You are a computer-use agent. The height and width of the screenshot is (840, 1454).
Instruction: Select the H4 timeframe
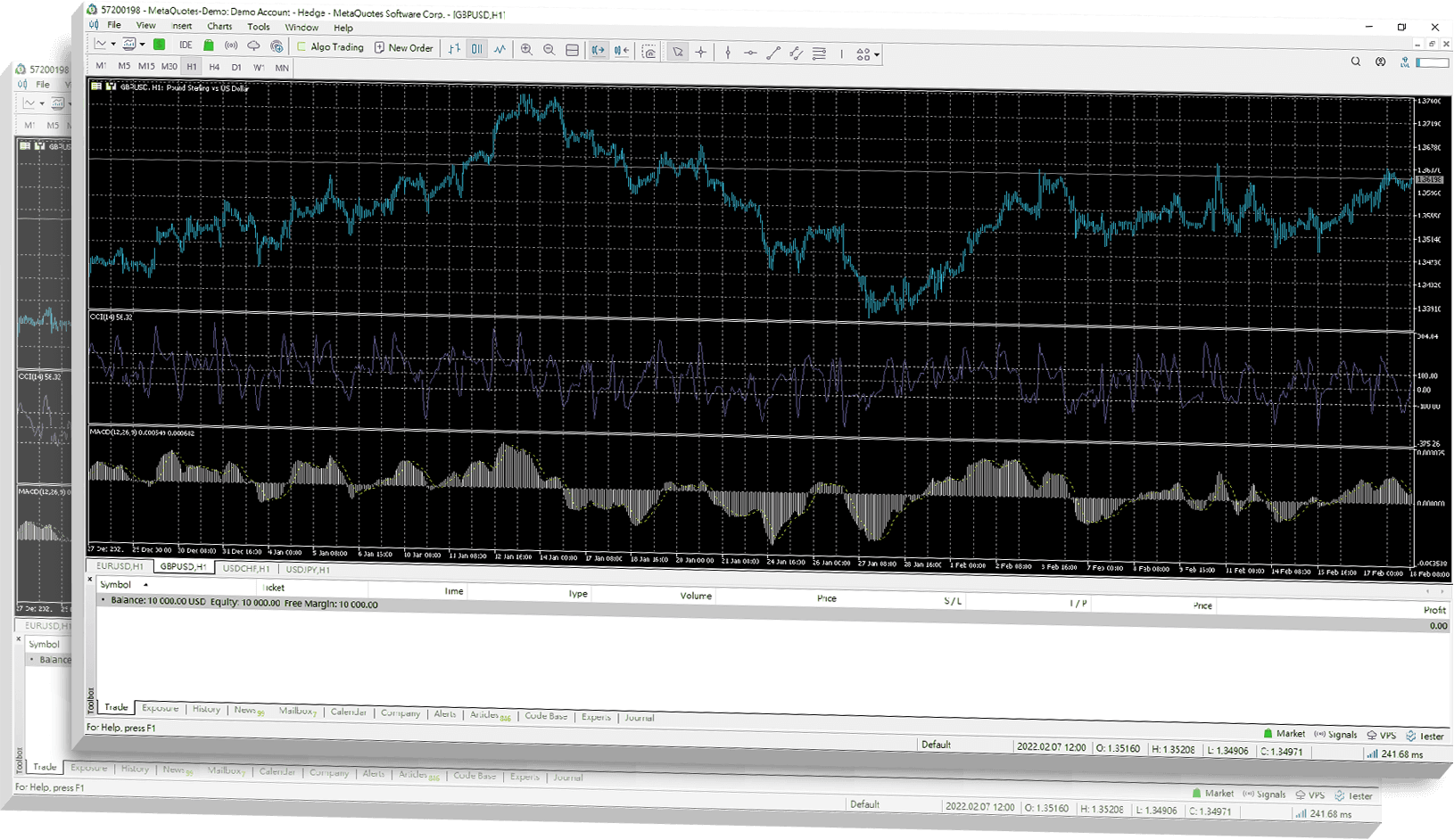(x=214, y=67)
